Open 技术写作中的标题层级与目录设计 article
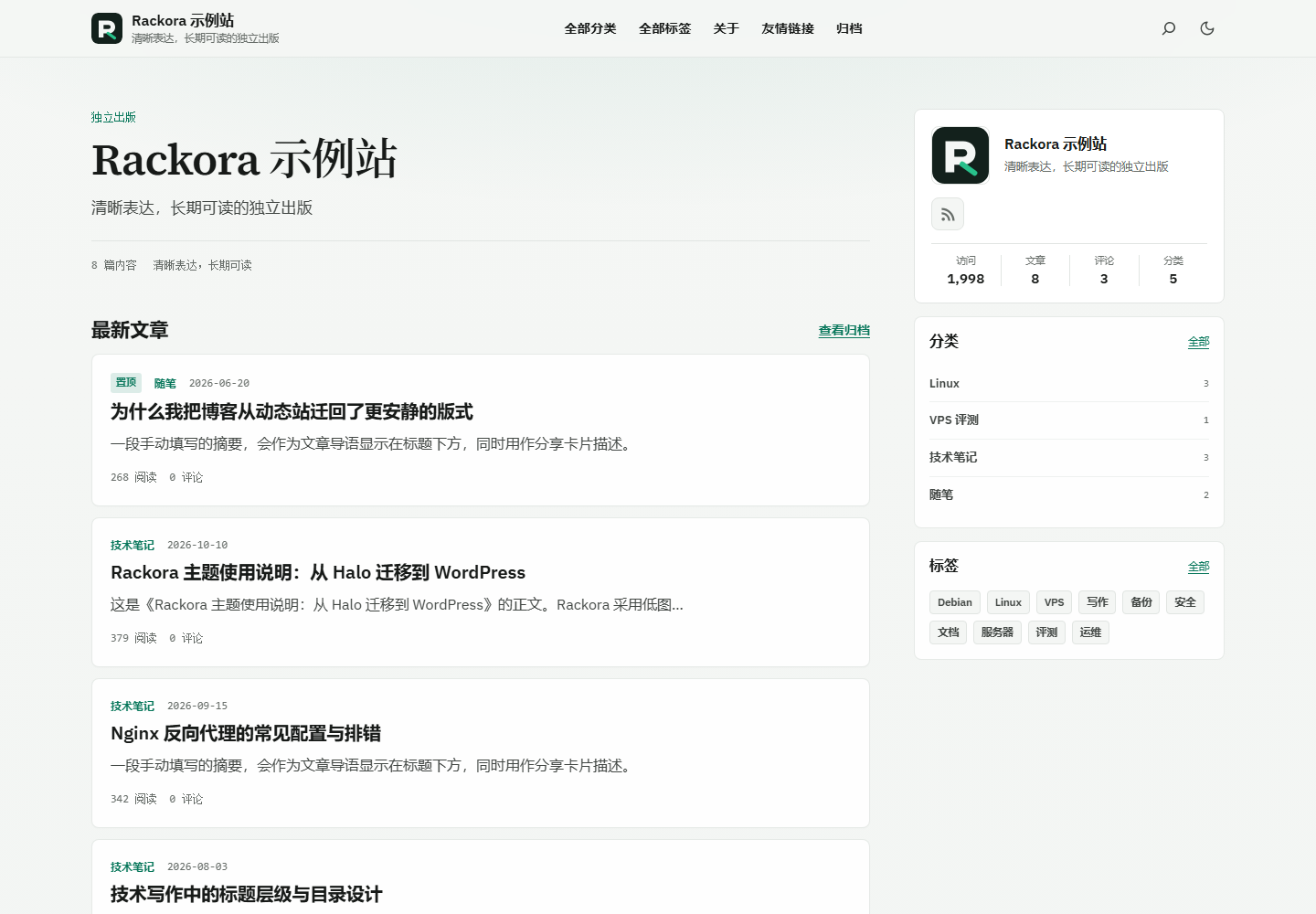 [x=247, y=895]
